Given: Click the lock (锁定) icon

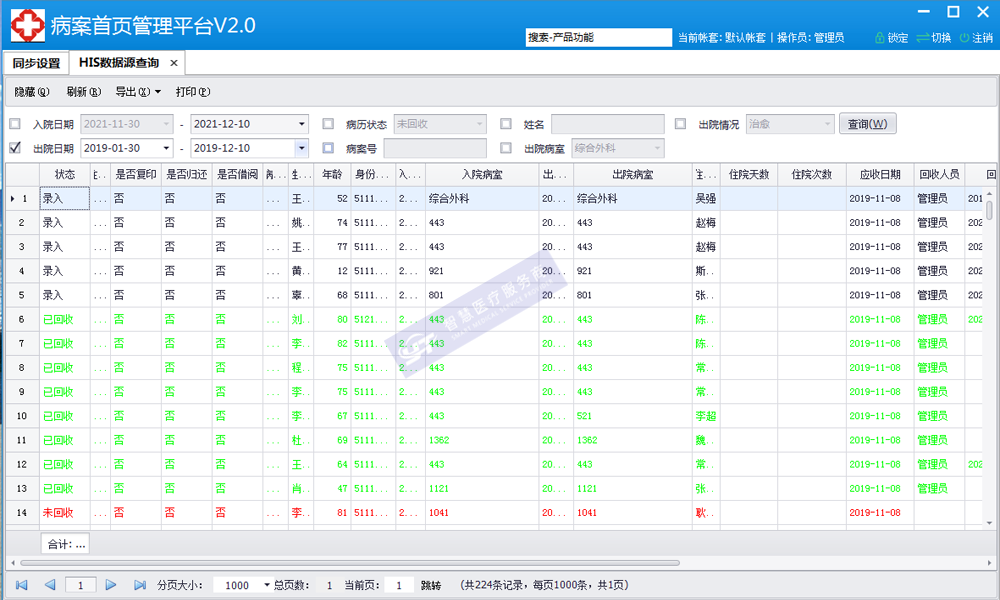Looking at the screenshot, I should pos(880,38).
